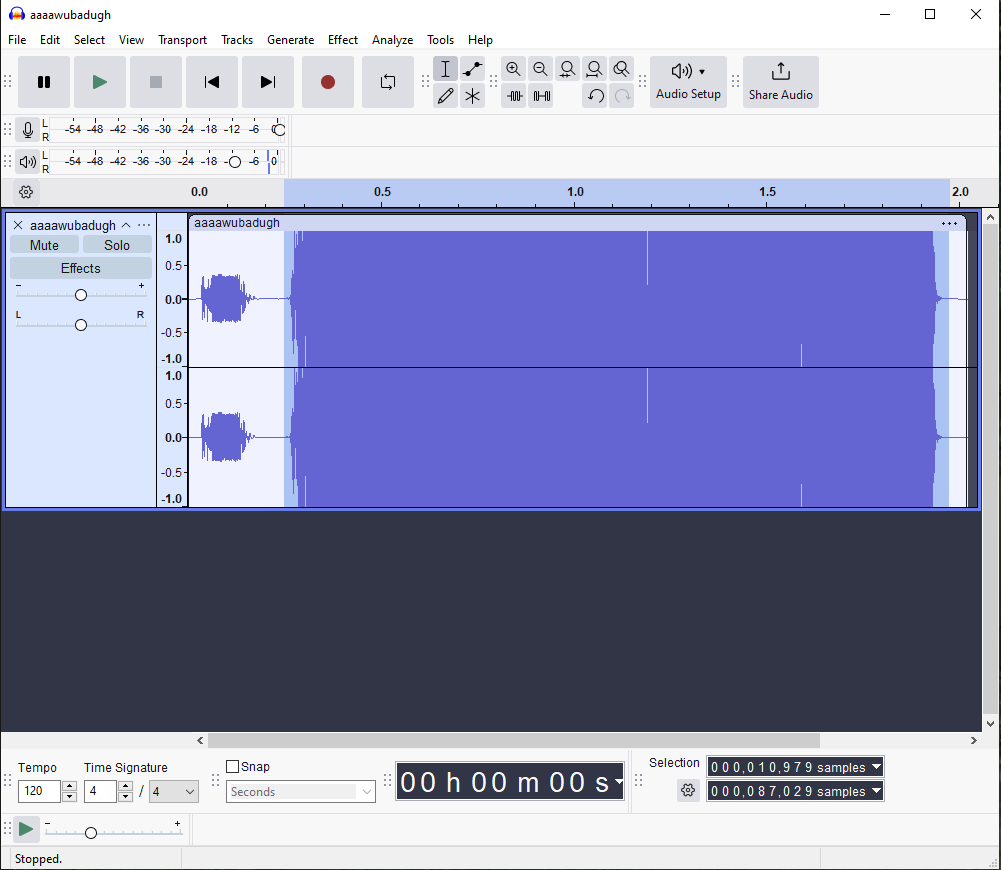Select the Envelope tool

tap(473, 69)
